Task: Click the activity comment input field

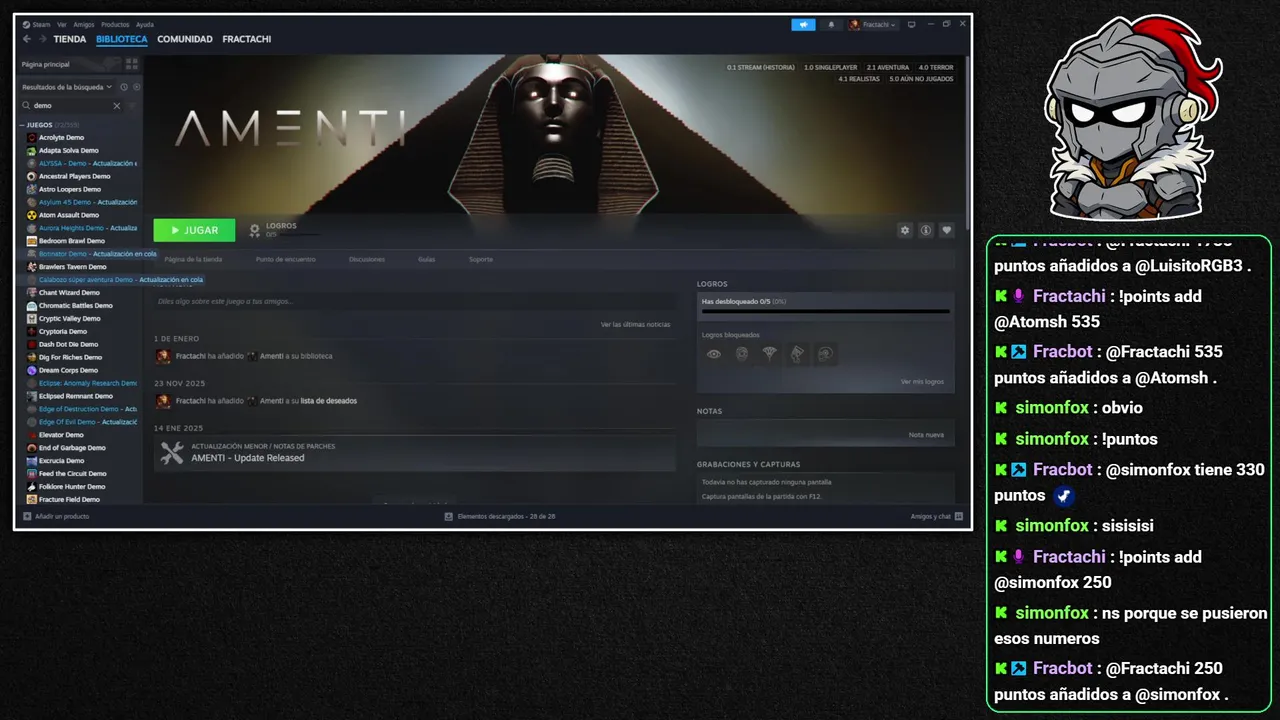Action: (x=415, y=301)
